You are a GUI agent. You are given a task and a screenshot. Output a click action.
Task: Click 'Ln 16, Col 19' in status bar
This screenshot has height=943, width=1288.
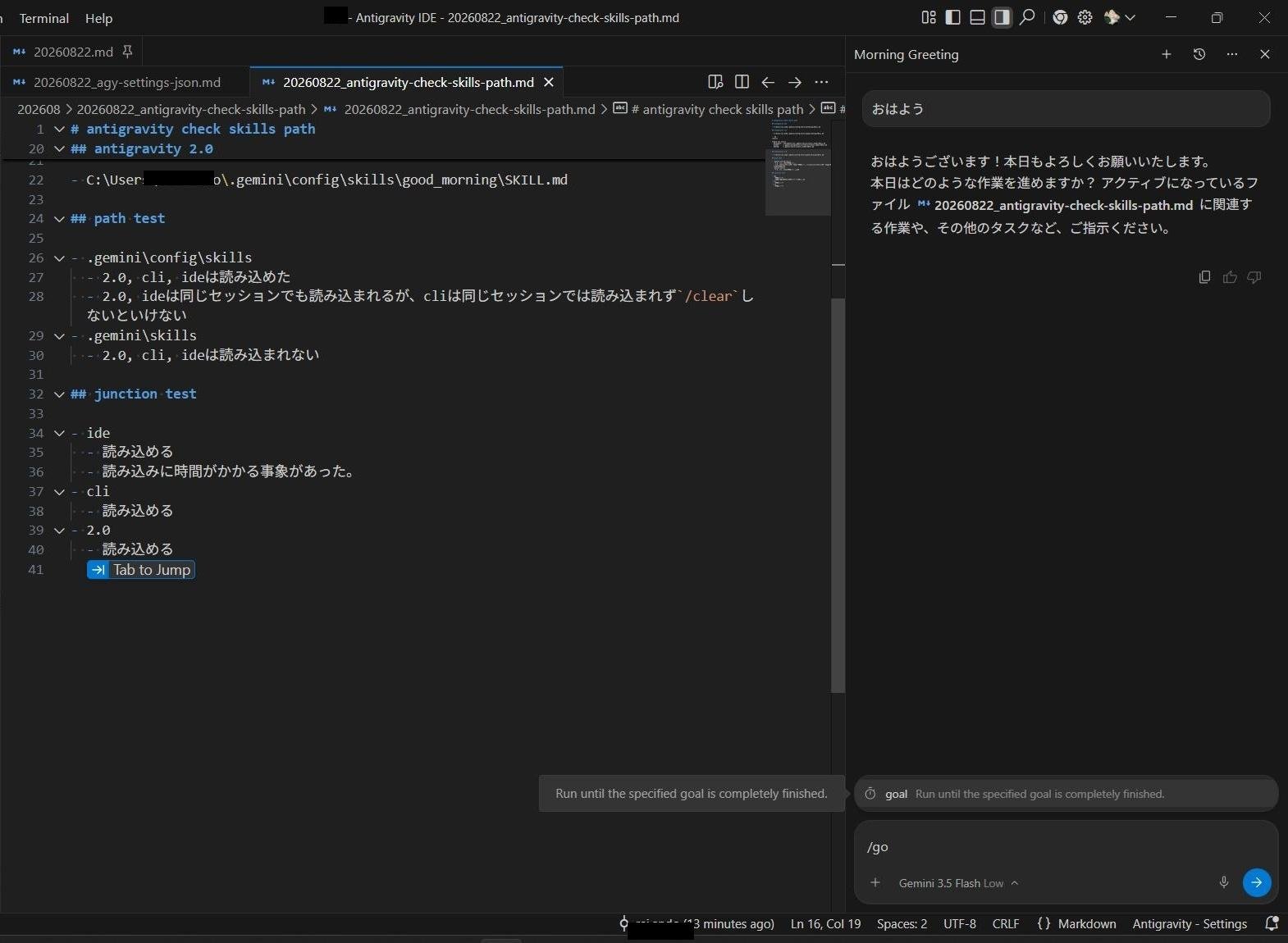(825, 924)
